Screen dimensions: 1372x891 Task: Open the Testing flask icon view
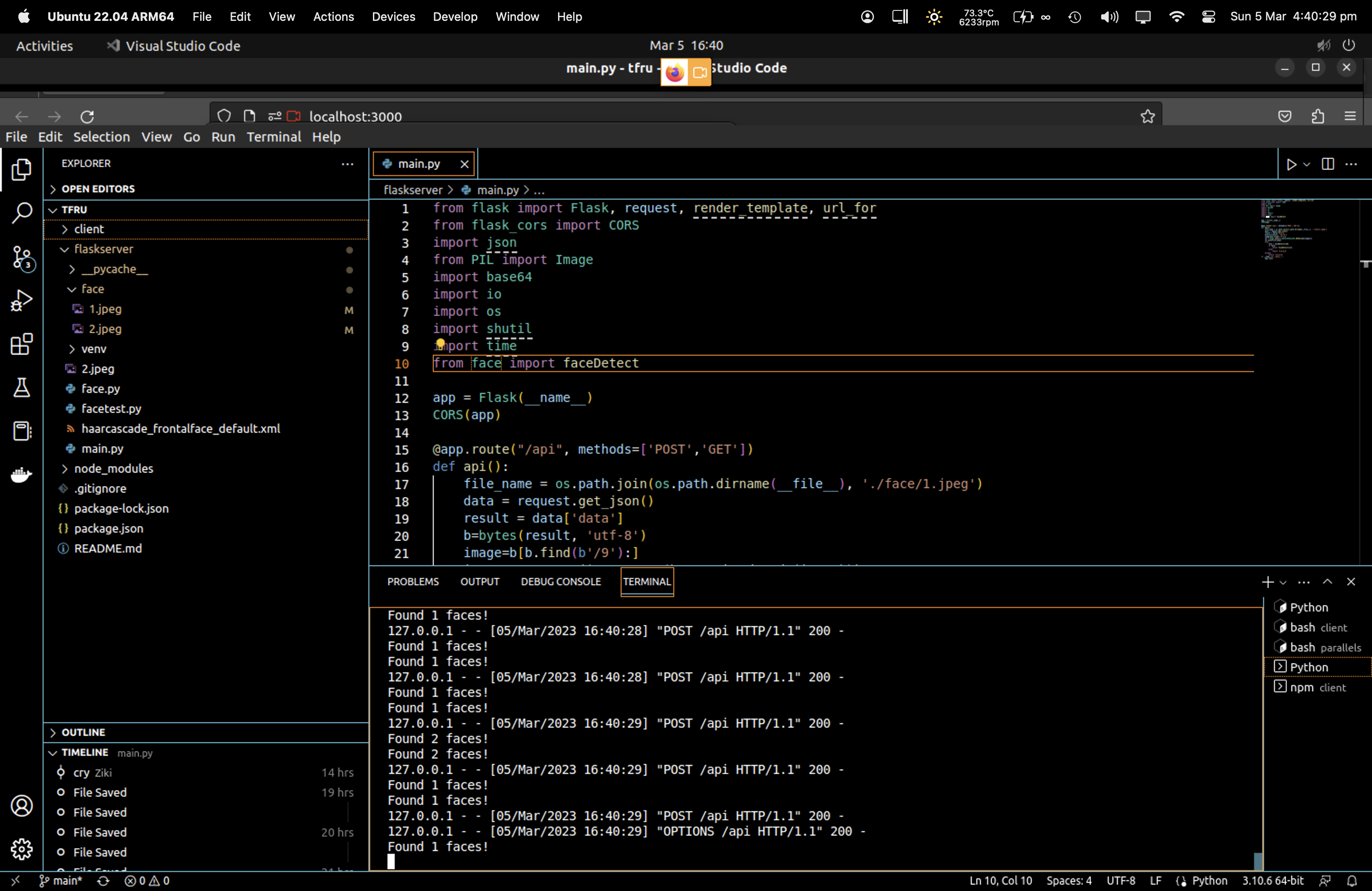pyautogui.click(x=22, y=387)
